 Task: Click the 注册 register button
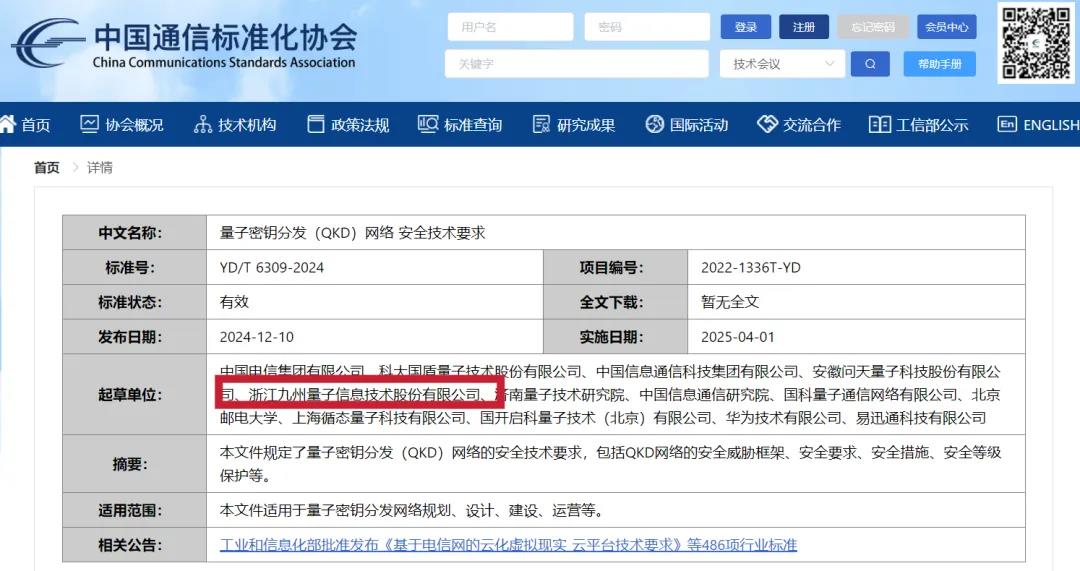coord(804,27)
